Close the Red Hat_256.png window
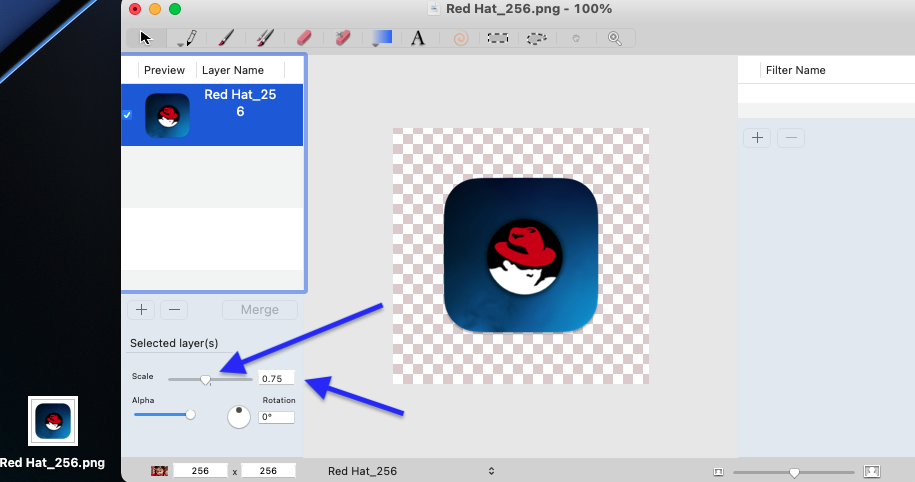The image size is (915, 482). point(135,9)
